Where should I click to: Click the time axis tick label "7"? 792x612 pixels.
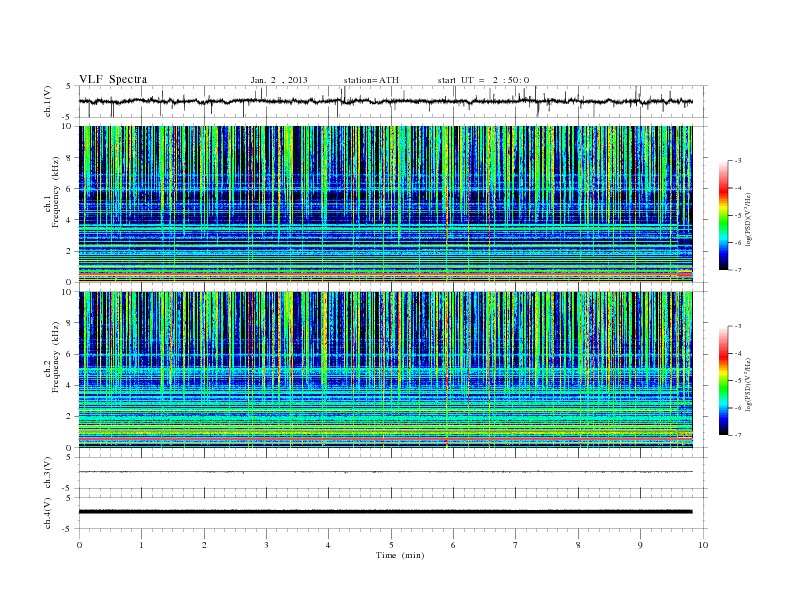point(515,545)
